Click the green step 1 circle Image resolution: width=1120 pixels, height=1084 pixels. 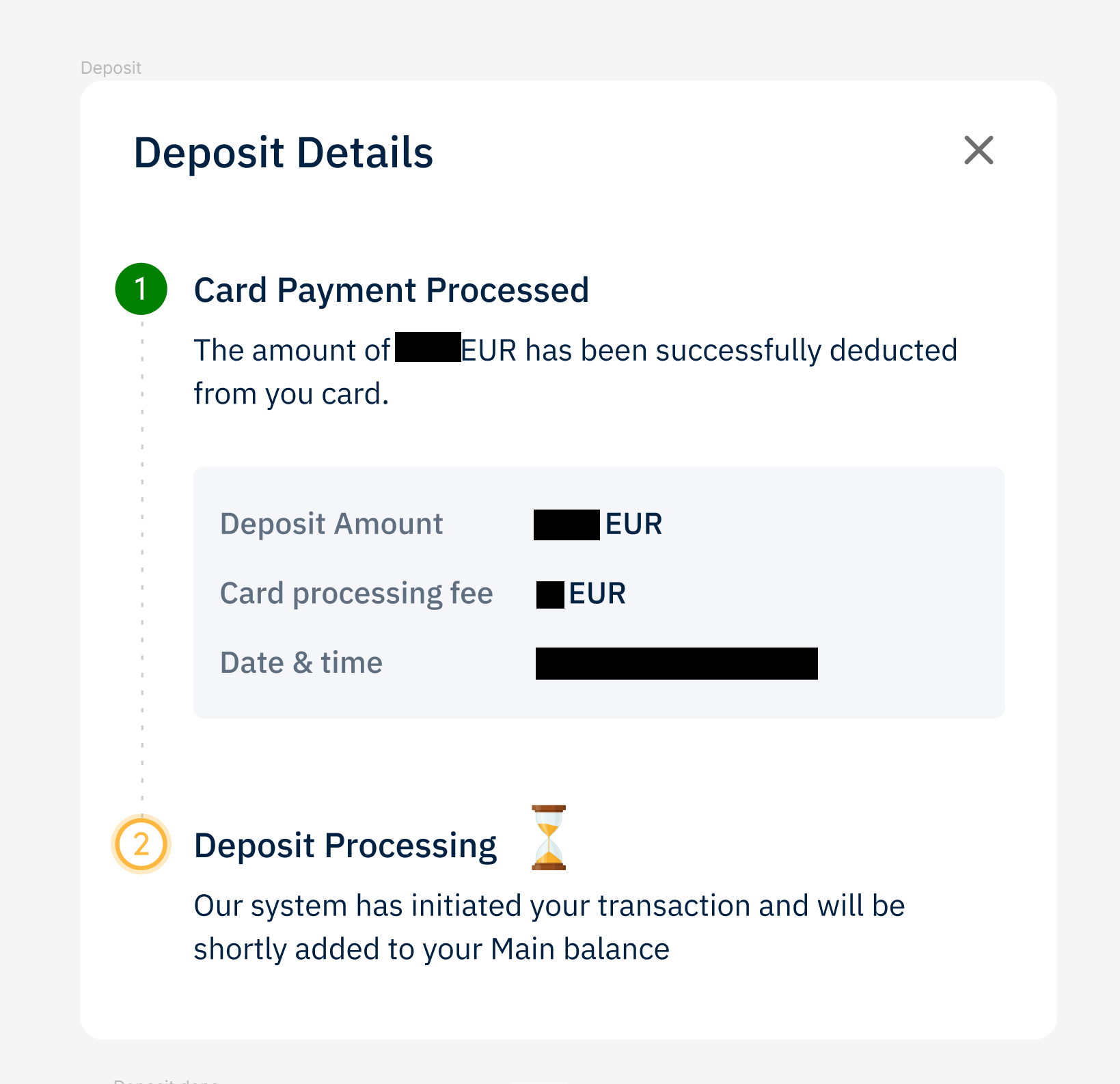[141, 289]
